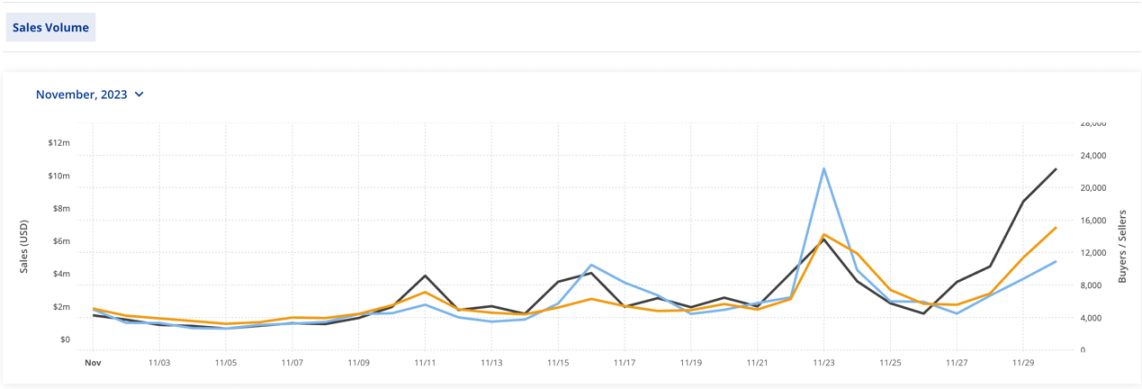Click the chevron next to November, 2023
Screen dimensions: 1142x389
point(139,95)
